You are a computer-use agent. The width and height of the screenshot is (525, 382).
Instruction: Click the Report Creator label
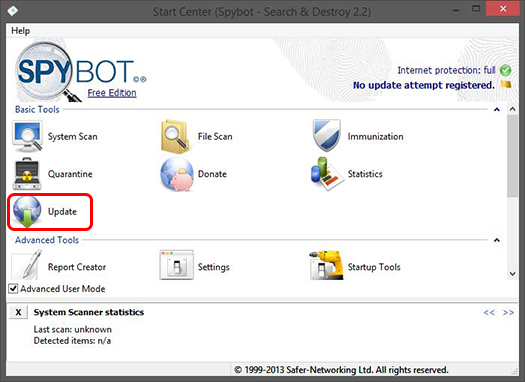77,267
